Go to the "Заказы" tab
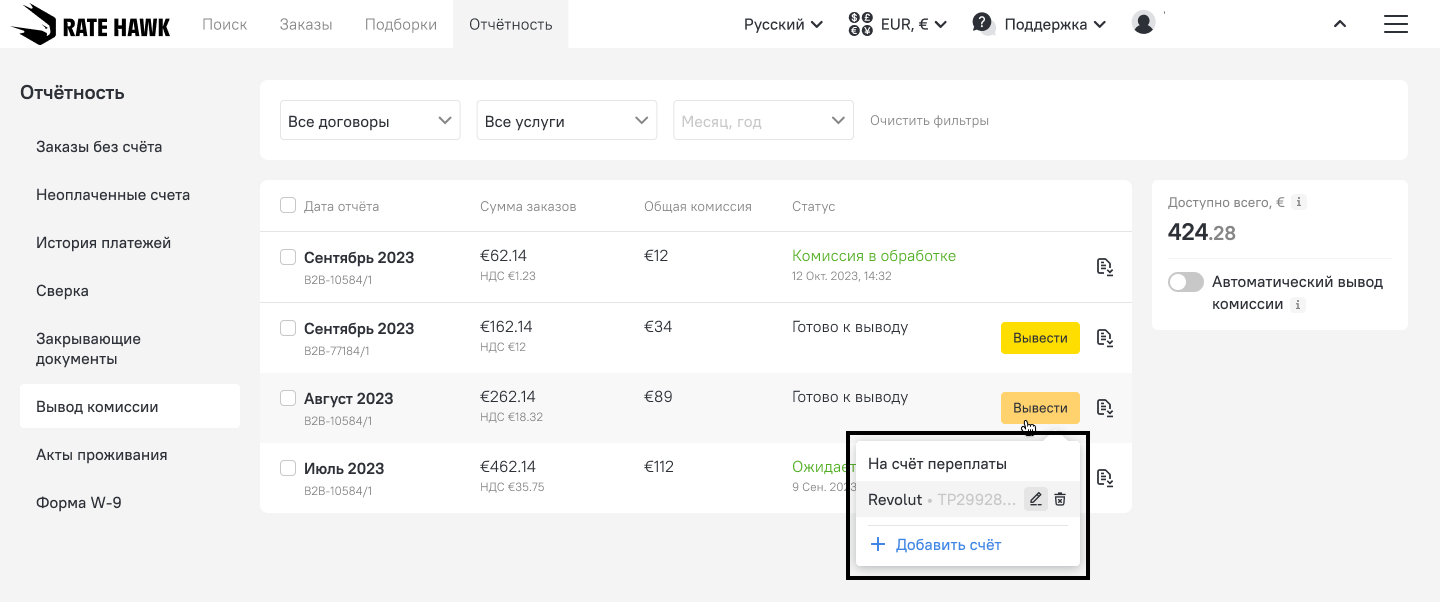This screenshot has height=602, width=1440. point(306,24)
